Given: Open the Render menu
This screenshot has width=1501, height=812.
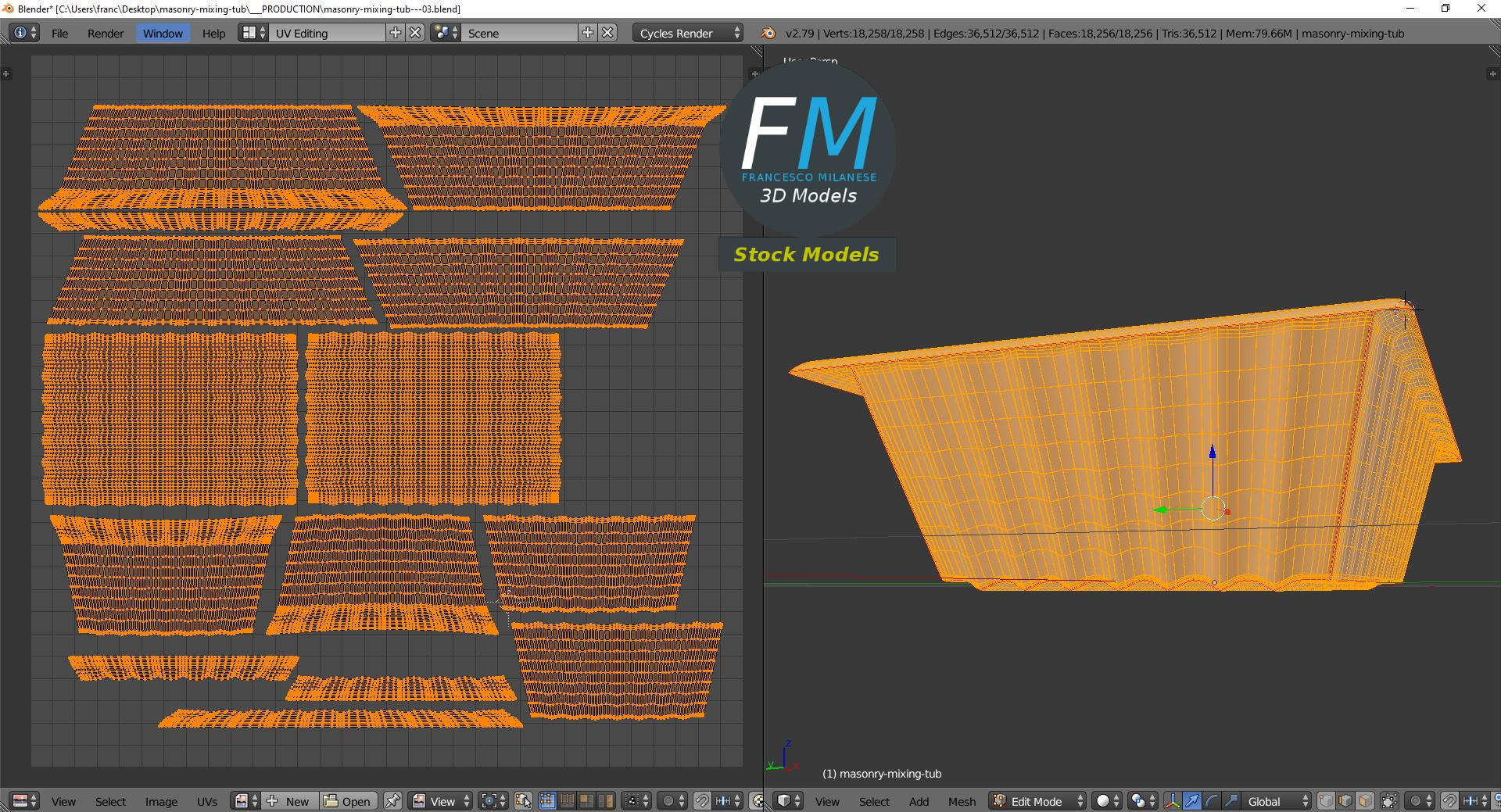Looking at the screenshot, I should 106,33.
